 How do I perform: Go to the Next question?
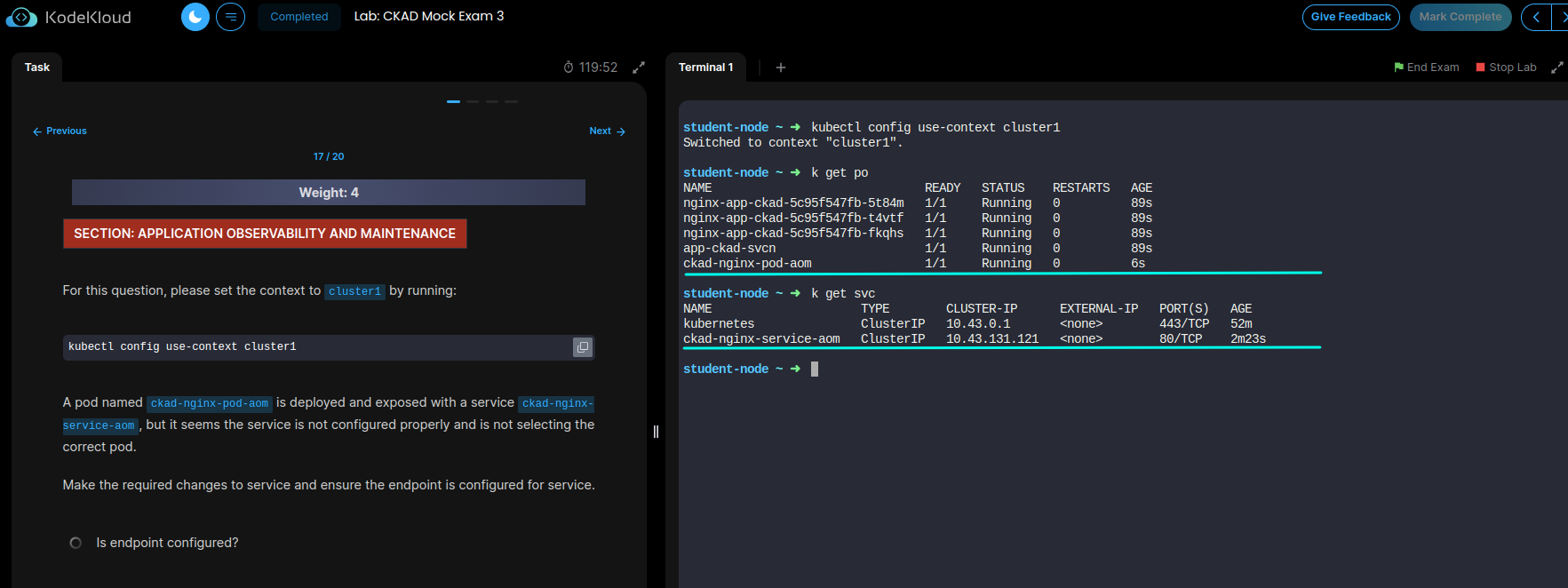point(607,131)
